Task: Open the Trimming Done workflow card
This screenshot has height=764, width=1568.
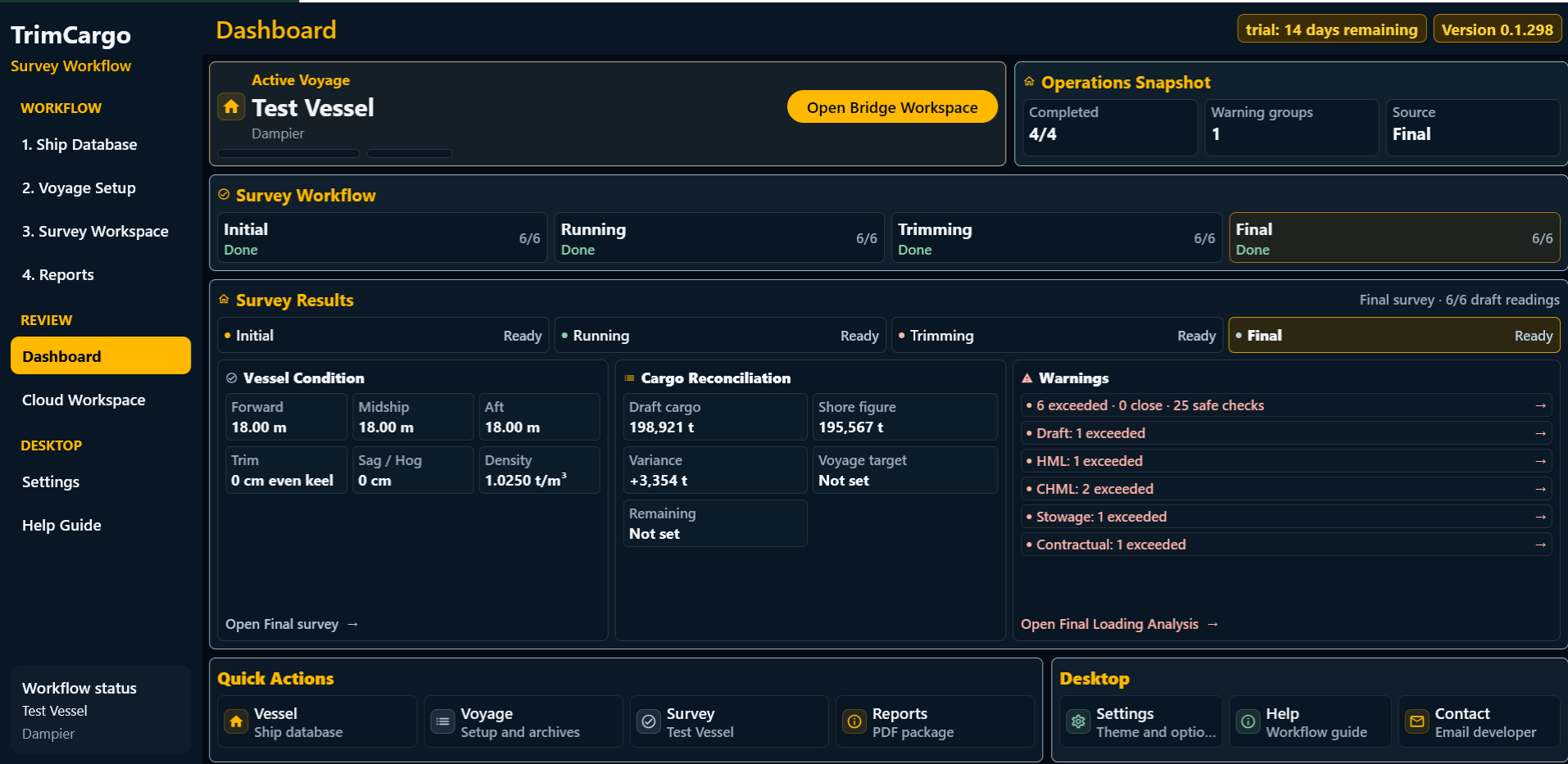Action: (x=1056, y=238)
